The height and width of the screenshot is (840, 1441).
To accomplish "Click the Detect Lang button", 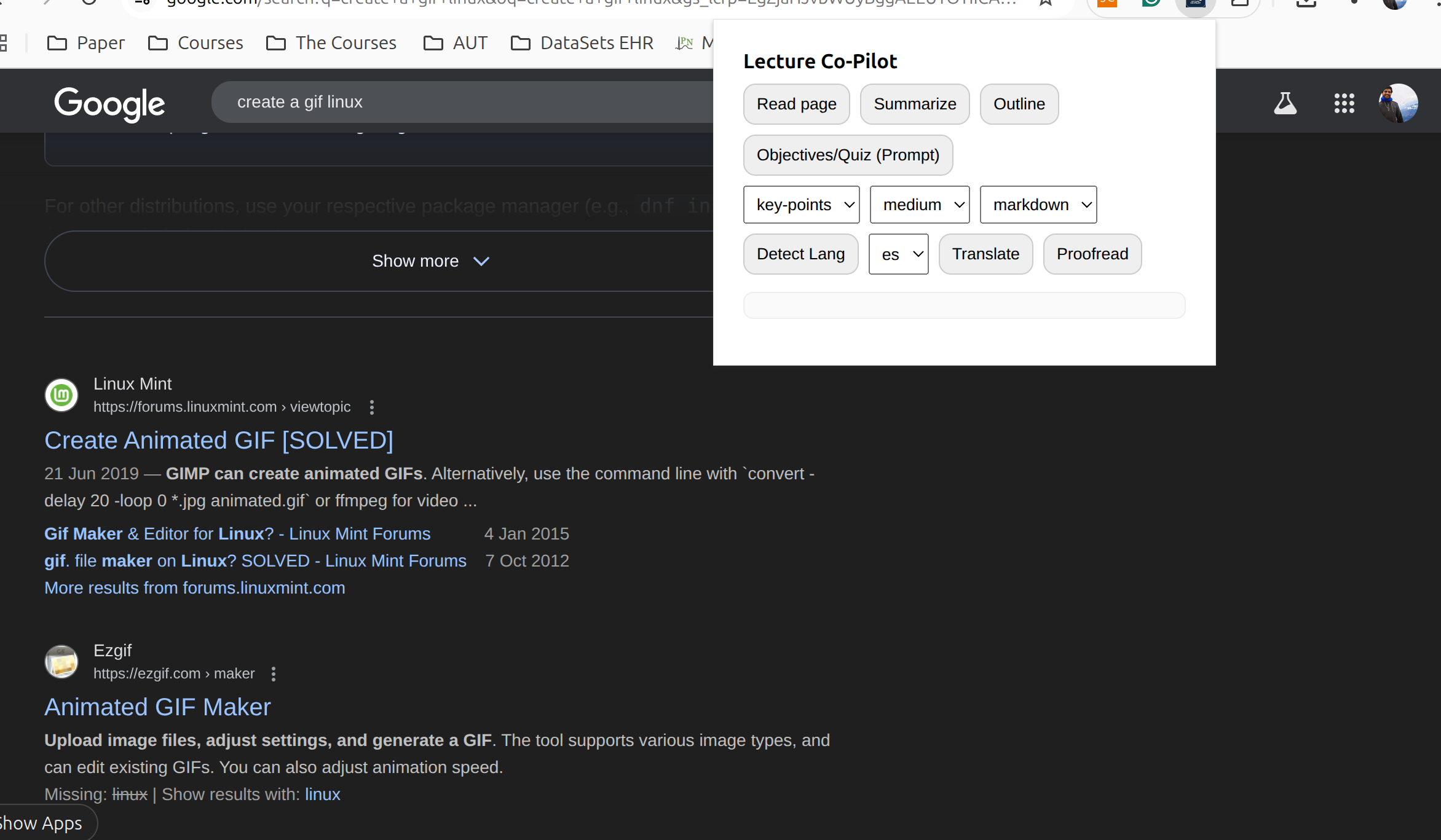I will [800, 254].
